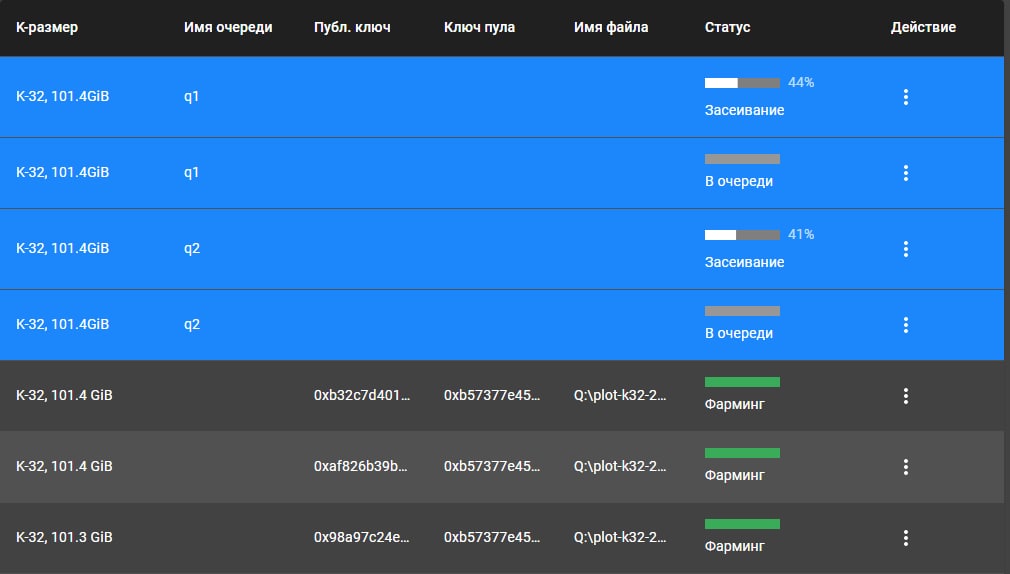Click size cell of q2 plot seeding at 41%
This screenshot has width=1010, height=574.
click(x=62, y=249)
